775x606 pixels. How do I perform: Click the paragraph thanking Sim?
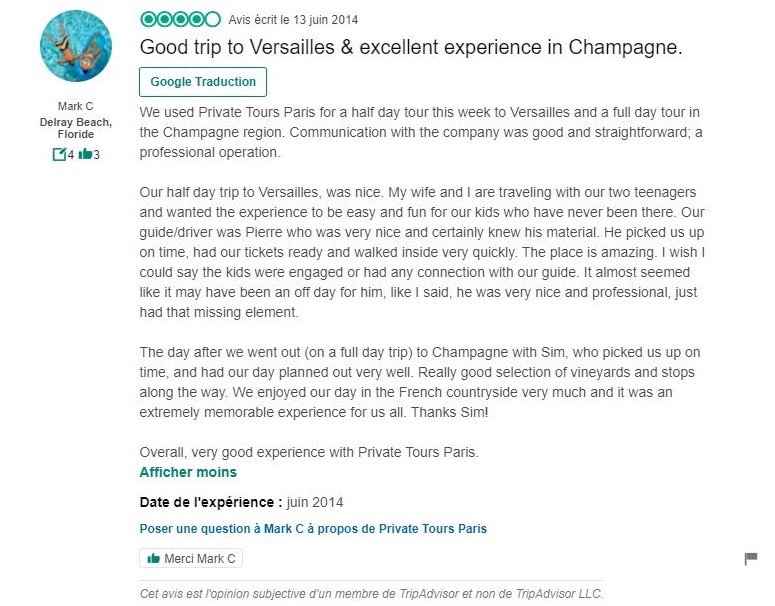[420, 382]
